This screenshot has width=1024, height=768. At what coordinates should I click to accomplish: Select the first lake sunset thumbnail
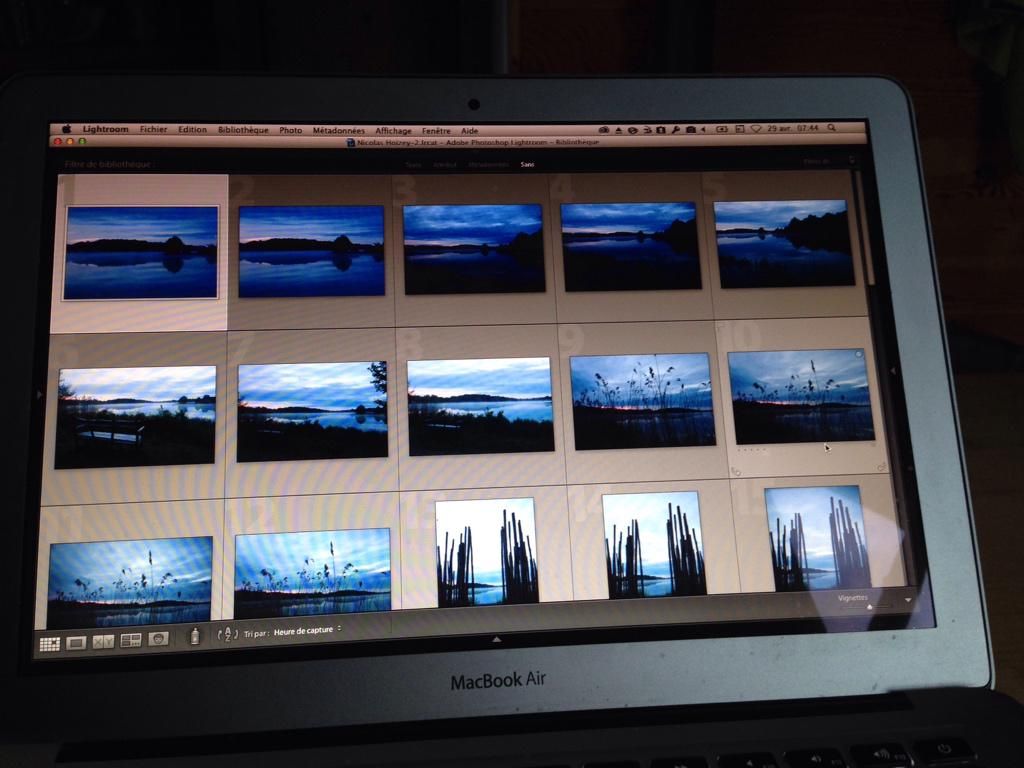[141, 252]
